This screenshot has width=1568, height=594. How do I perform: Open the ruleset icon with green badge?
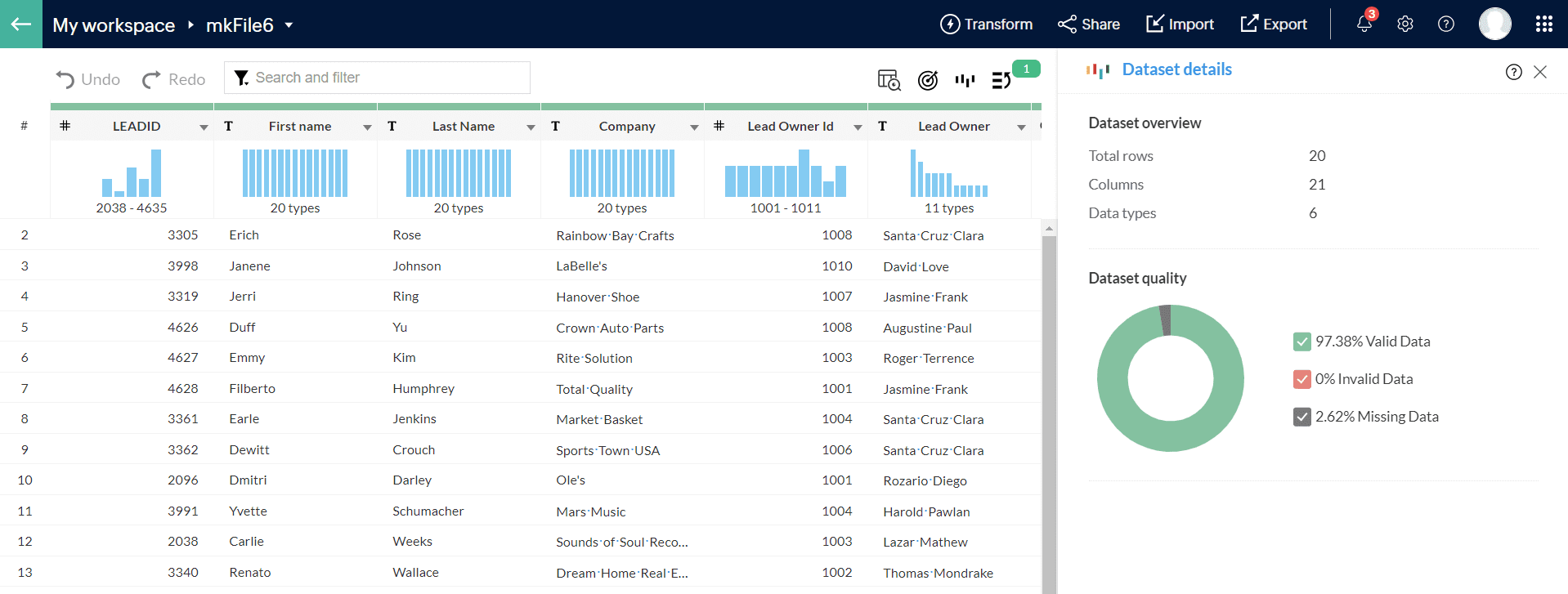point(1001,79)
